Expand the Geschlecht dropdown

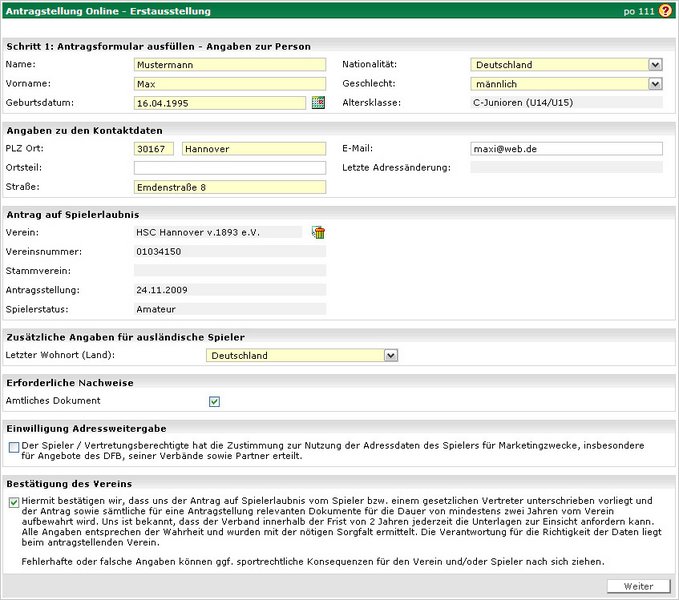pyautogui.click(x=654, y=84)
